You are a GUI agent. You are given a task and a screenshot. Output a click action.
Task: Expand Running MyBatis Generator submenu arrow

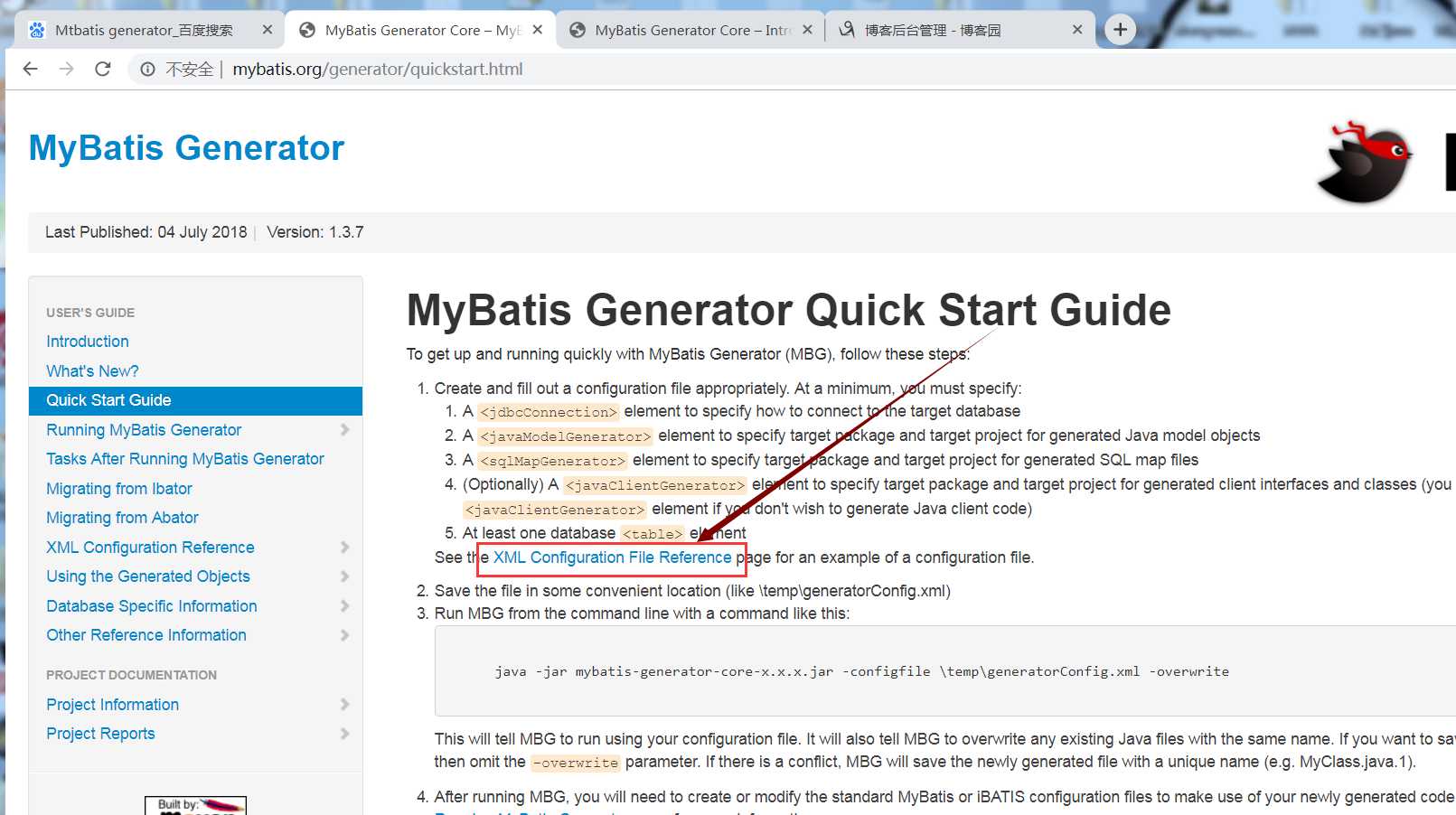pyautogui.click(x=344, y=430)
